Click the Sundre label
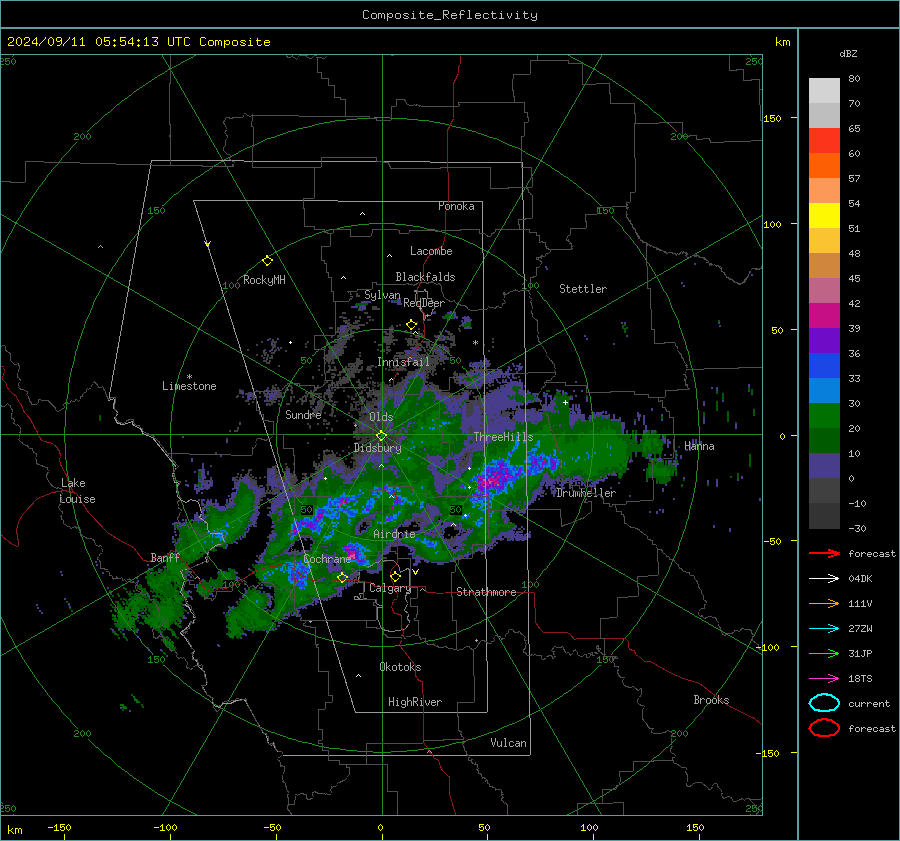The width and height of the screenshot is (900, 841). pos(303,415)
